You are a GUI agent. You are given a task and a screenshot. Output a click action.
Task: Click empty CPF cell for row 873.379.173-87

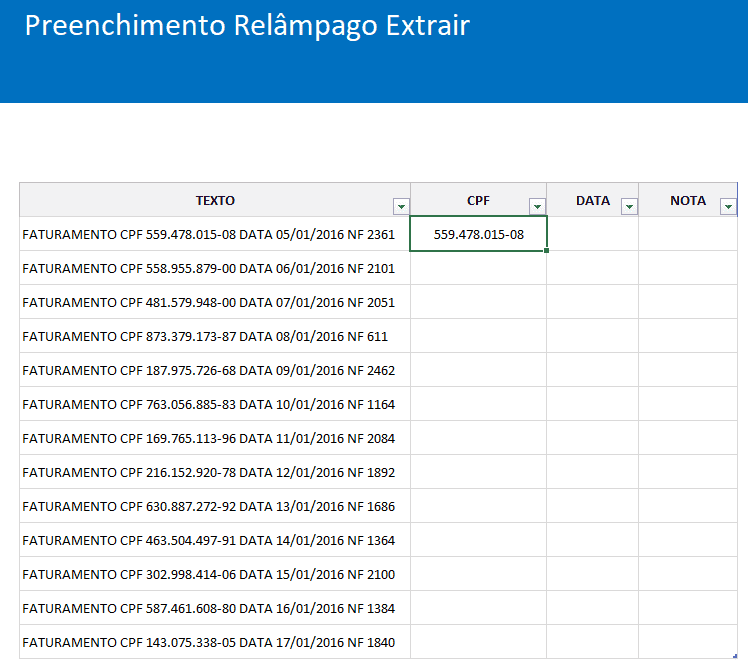coord(478,335)
